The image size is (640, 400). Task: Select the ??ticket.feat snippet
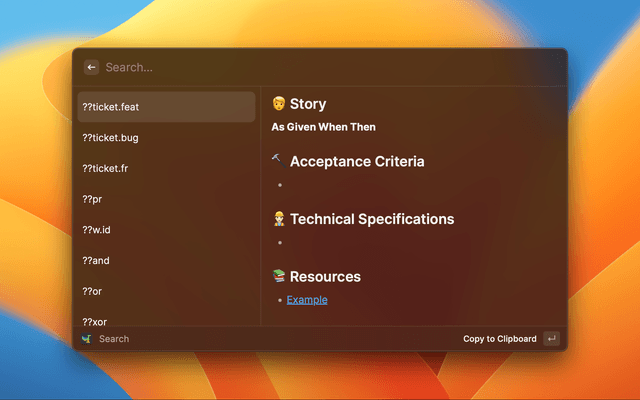coord(166,107)
